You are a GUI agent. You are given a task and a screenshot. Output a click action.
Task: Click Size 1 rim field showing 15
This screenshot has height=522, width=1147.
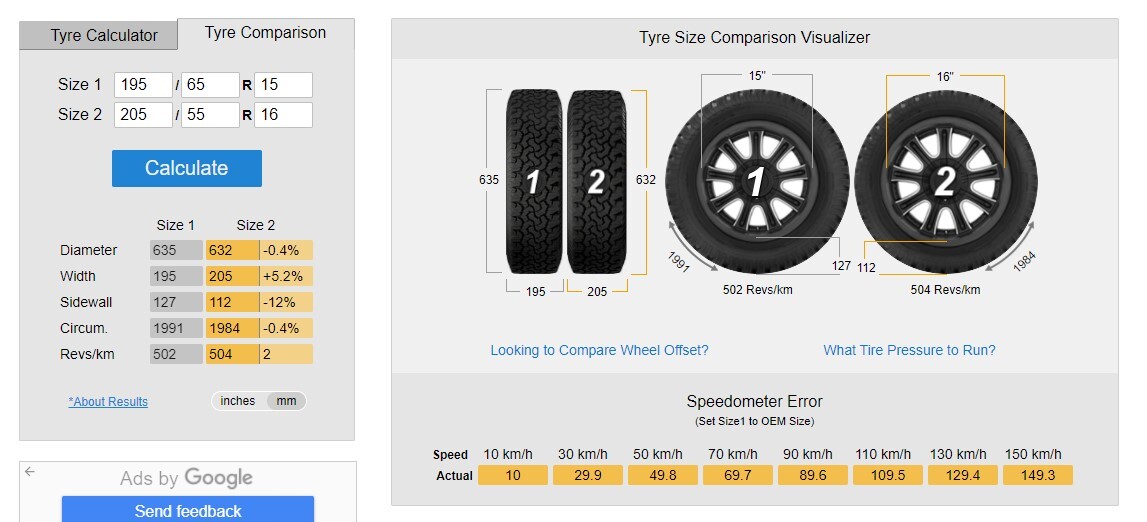click(x=283, y=85)
